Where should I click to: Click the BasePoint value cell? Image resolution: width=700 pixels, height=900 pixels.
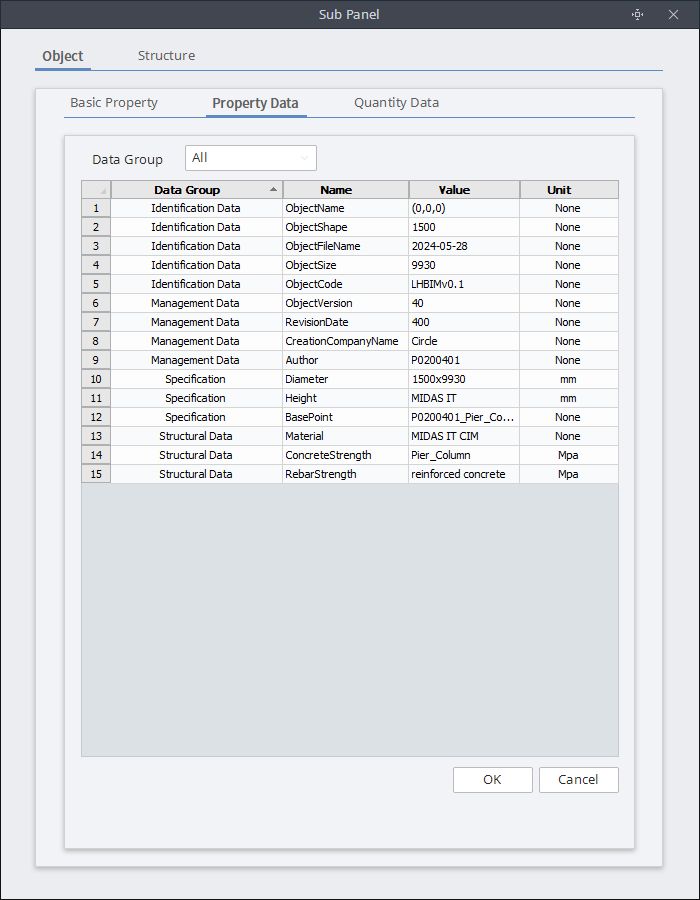464,418
